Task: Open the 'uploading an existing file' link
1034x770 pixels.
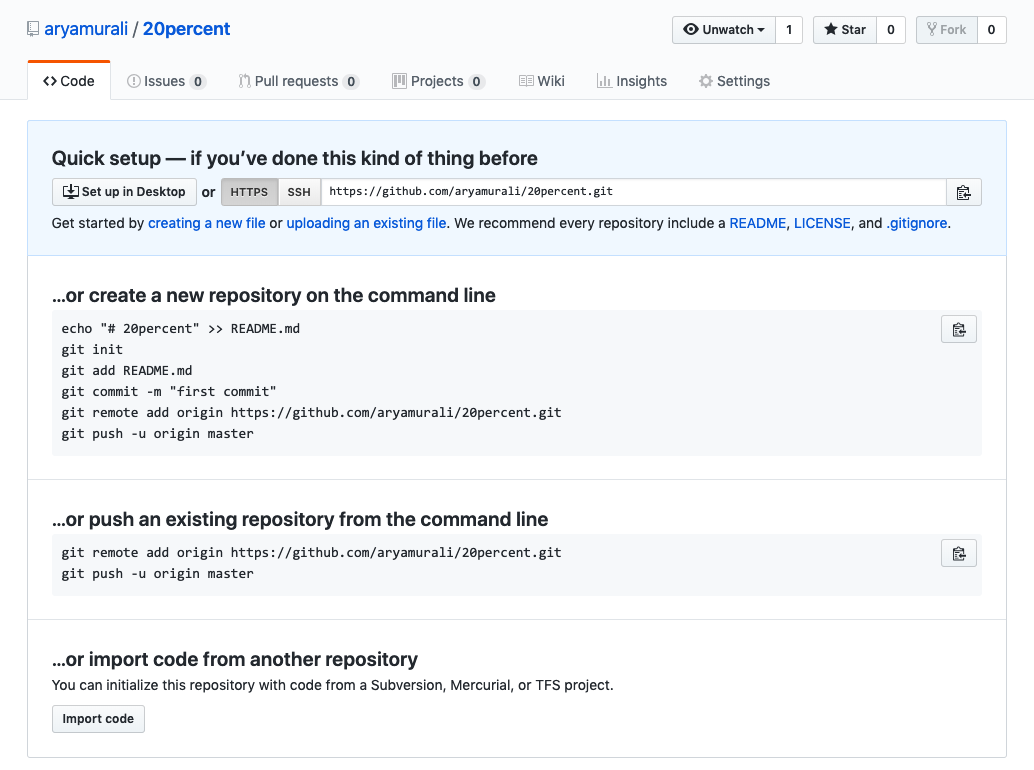Action: pos(366,223)
